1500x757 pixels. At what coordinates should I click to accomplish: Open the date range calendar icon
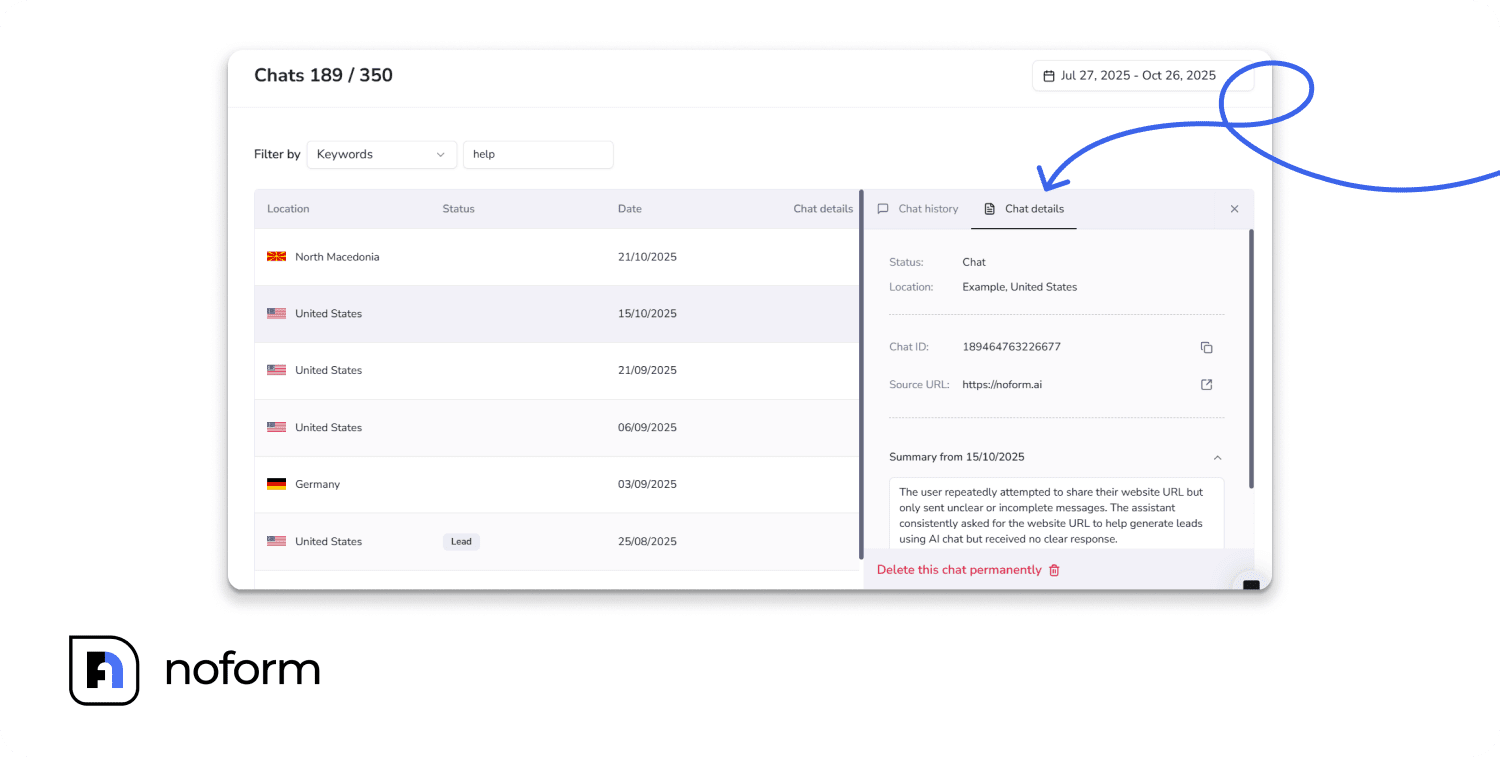[1048, 75]
